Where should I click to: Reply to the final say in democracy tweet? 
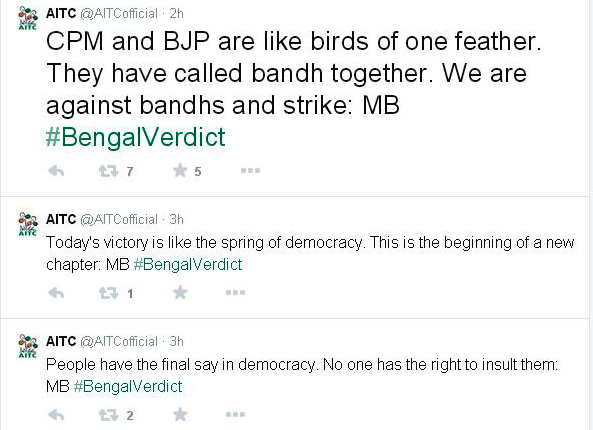click(56, 415)
